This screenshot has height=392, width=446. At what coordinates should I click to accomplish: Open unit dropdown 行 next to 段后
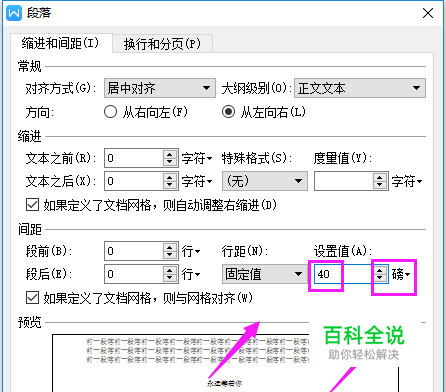tap(191, 274)
